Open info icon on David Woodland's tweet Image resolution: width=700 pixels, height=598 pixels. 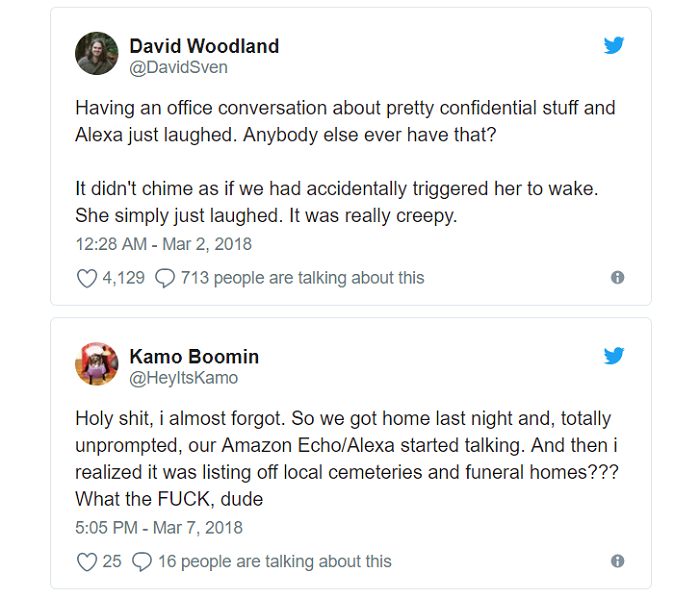point(617,278)
